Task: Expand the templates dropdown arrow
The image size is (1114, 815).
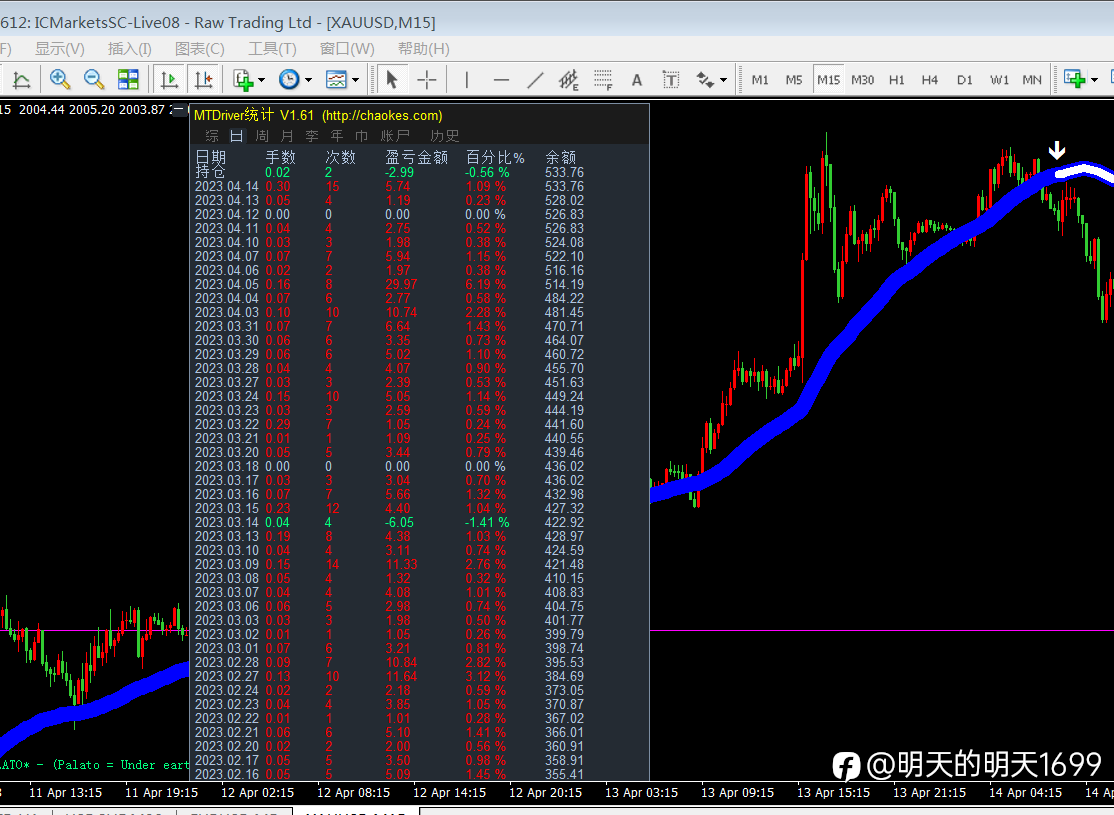Action: [355, 80]
